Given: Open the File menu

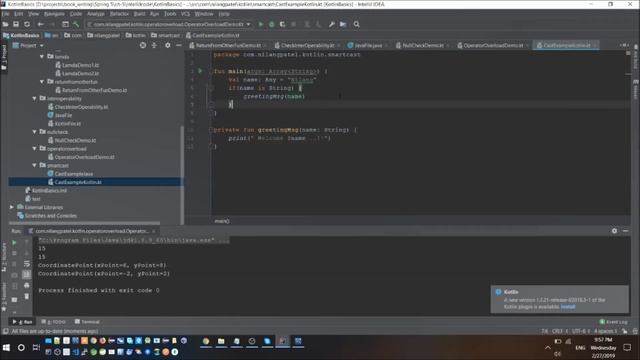Looking at the screenshot, I should [x=6, y=14].
